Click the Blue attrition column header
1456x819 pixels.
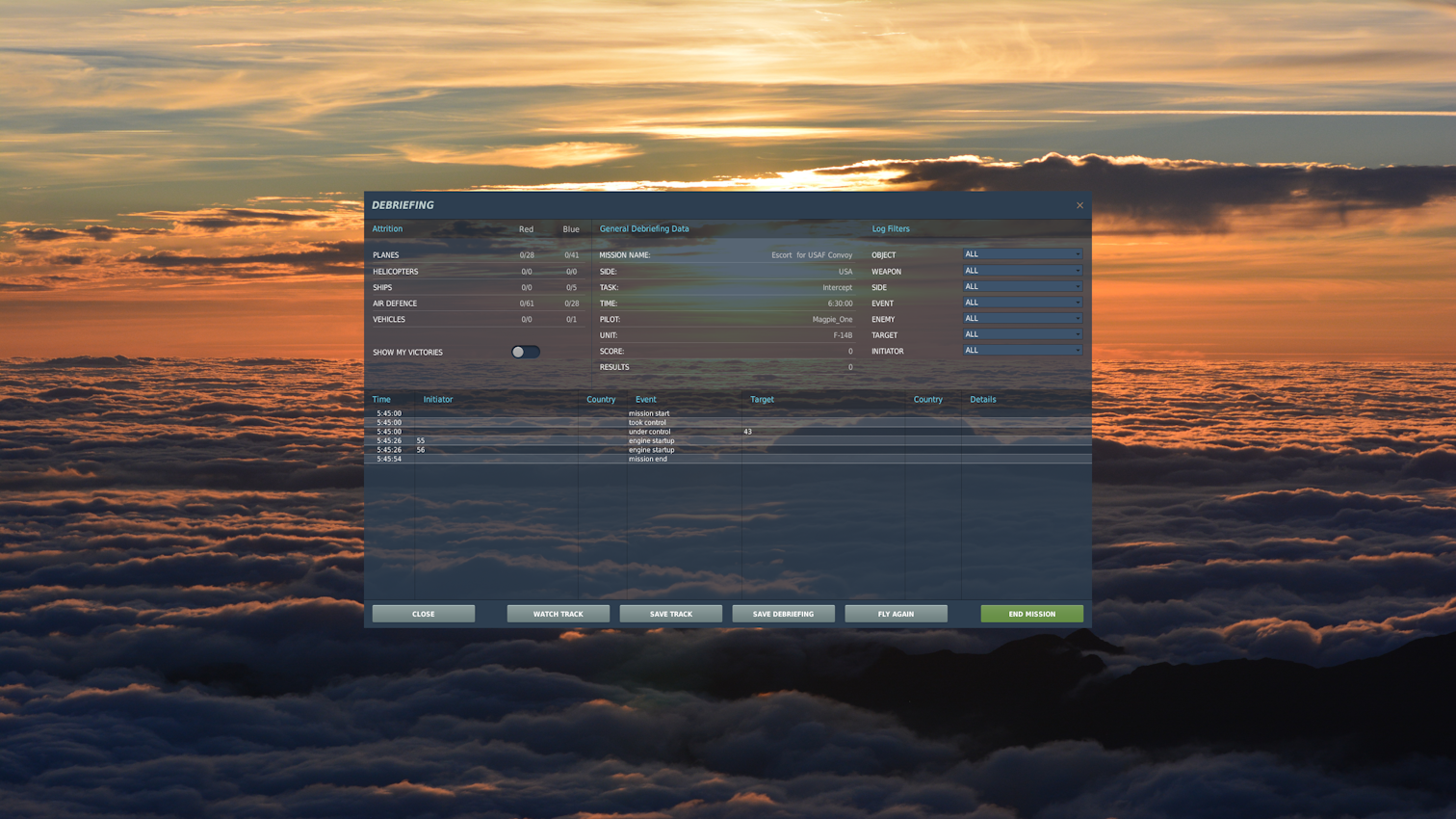point(571,229)
